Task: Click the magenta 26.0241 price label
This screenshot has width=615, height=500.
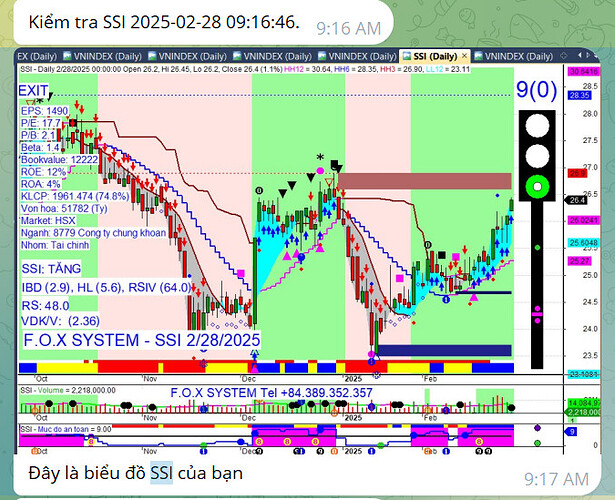Action: pyautogui.click(x=584, y=220)
